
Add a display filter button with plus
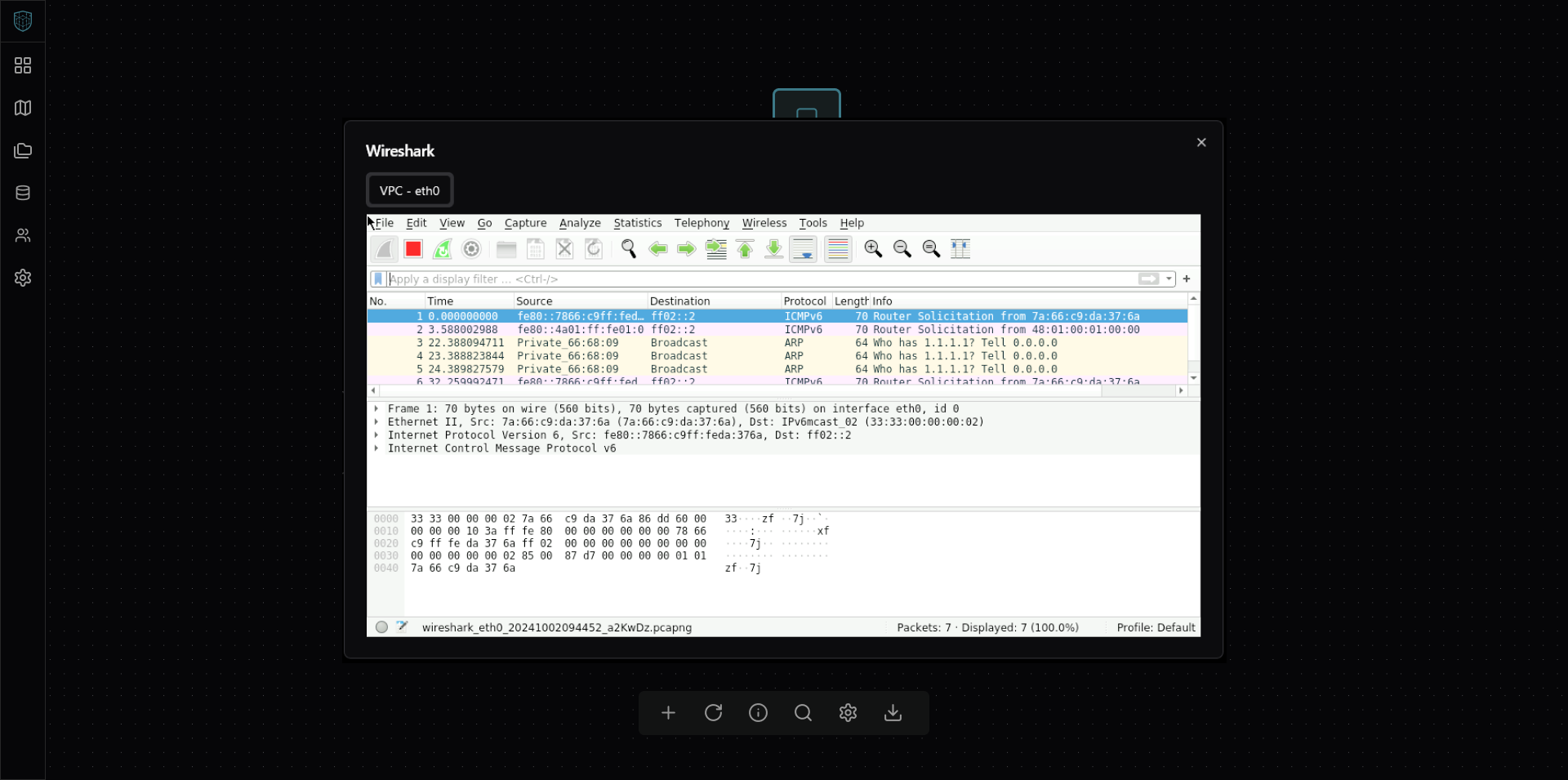pyautogui.click(x=1187, y=279)
